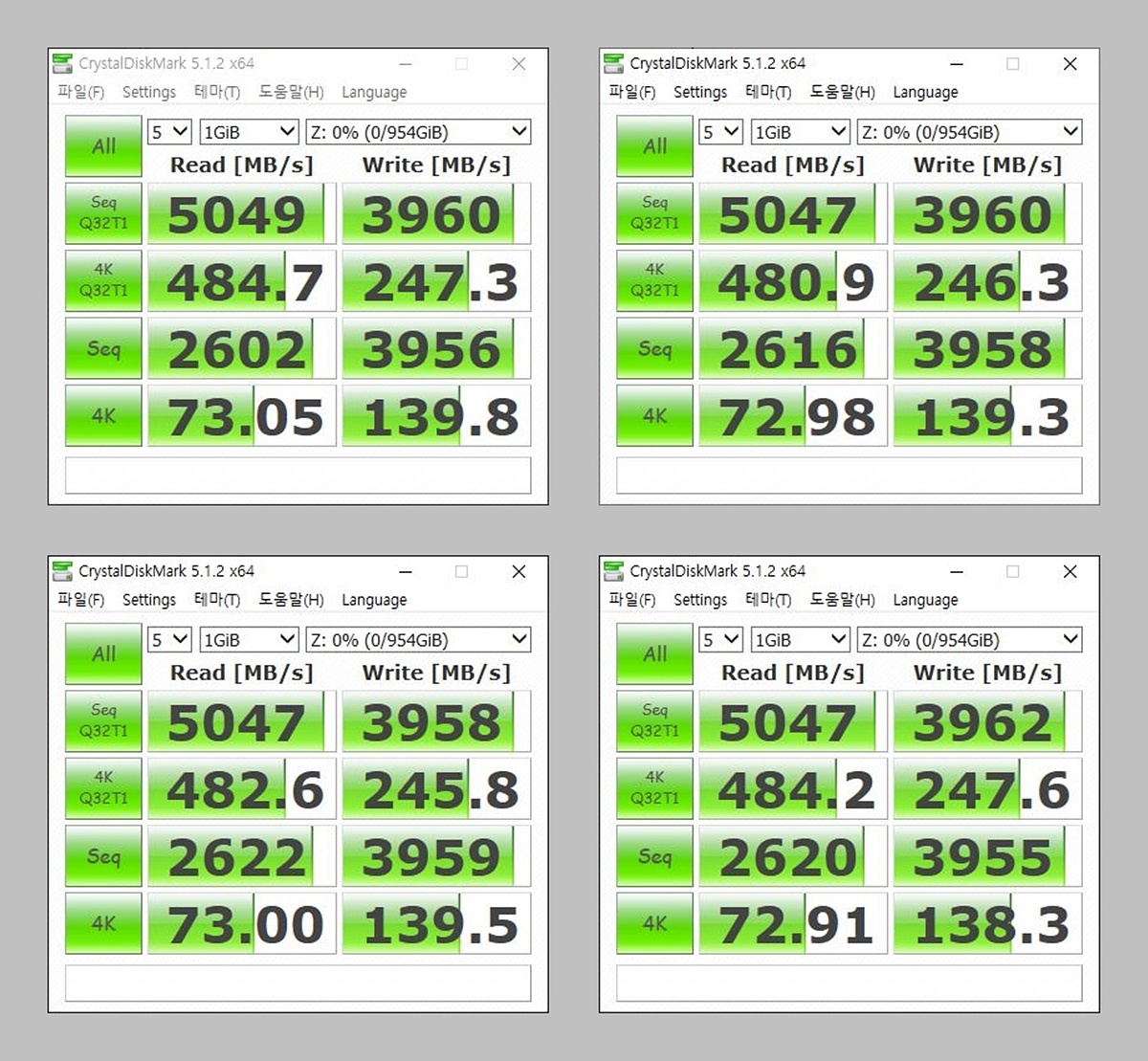Open Language menu in bottom-left window

pyautogui.click(x=374, y=600)
